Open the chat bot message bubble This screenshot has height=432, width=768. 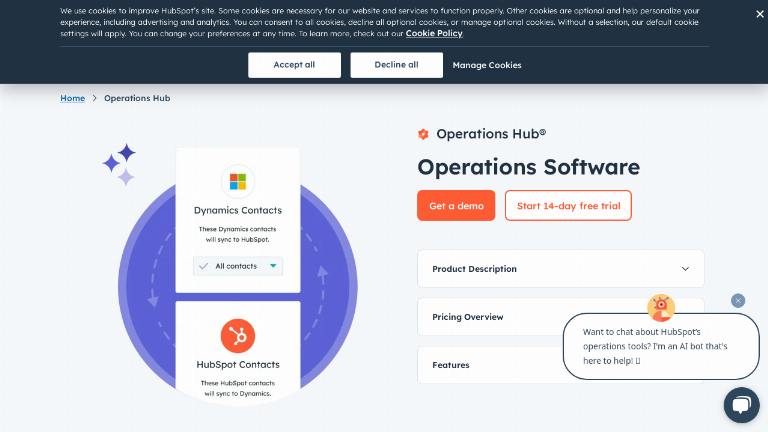point(661,346)
